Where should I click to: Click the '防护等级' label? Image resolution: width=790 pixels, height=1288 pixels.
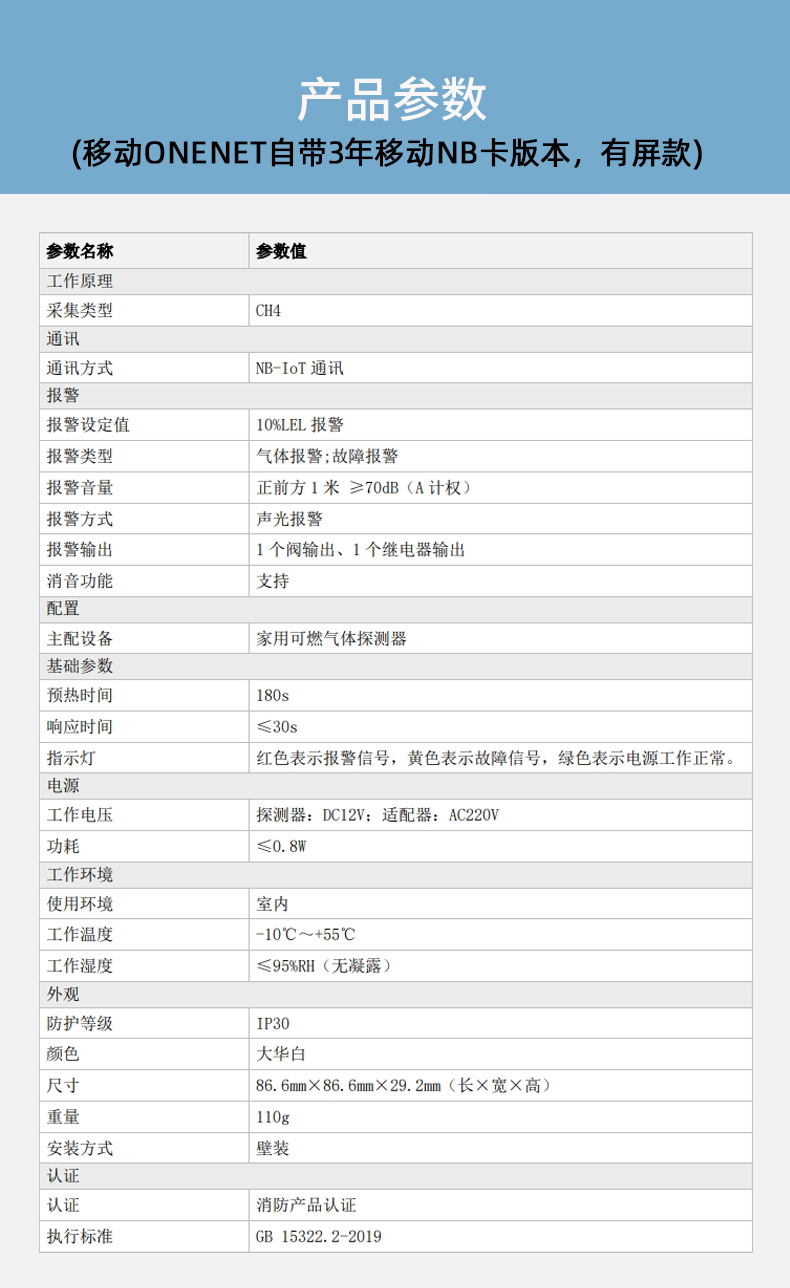pyautogui.click(x=80, y=1023)
